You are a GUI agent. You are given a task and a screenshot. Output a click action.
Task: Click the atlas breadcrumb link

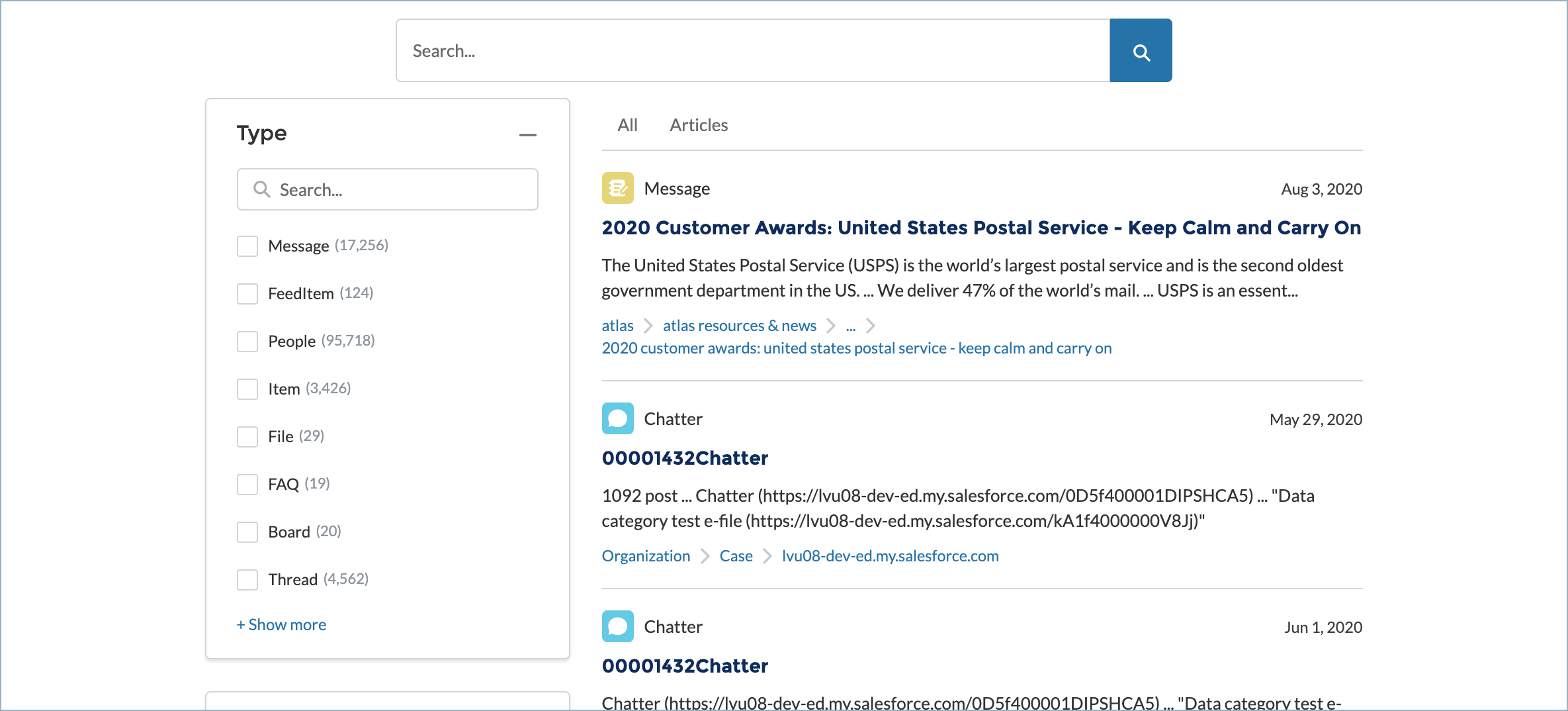(x=617, y=326)
